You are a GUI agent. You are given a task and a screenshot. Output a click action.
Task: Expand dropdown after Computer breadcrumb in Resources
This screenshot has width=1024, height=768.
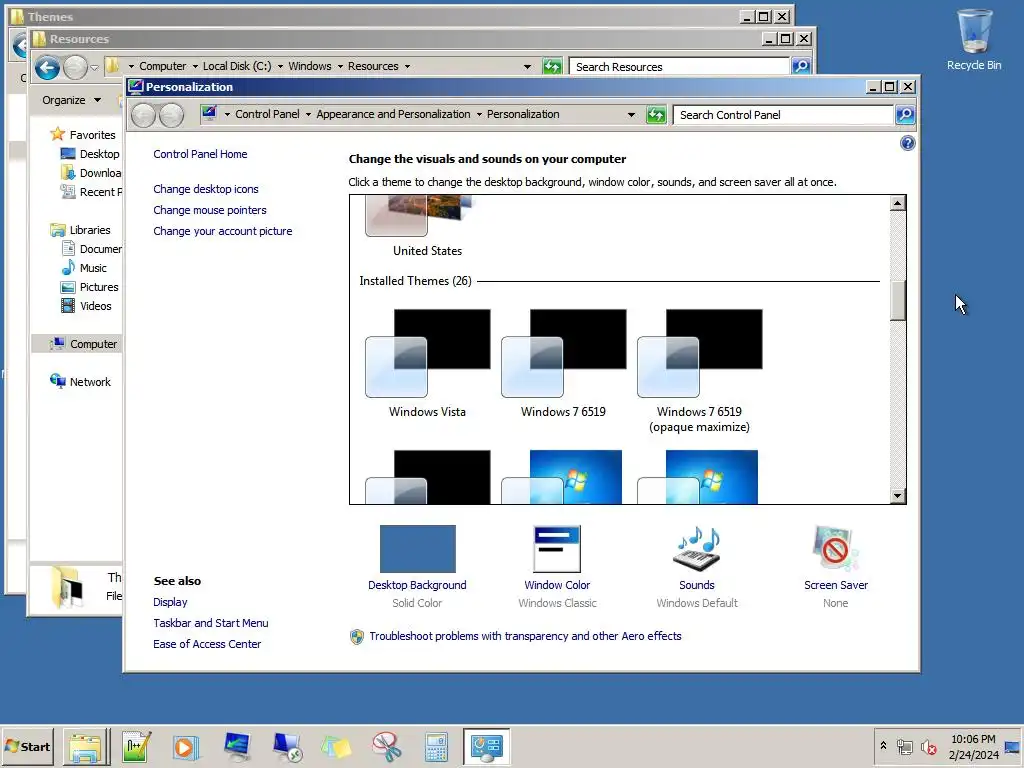(x=195, y=66)
